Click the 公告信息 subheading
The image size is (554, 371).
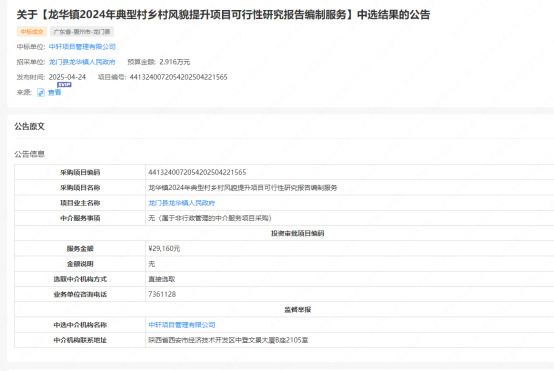30,154
